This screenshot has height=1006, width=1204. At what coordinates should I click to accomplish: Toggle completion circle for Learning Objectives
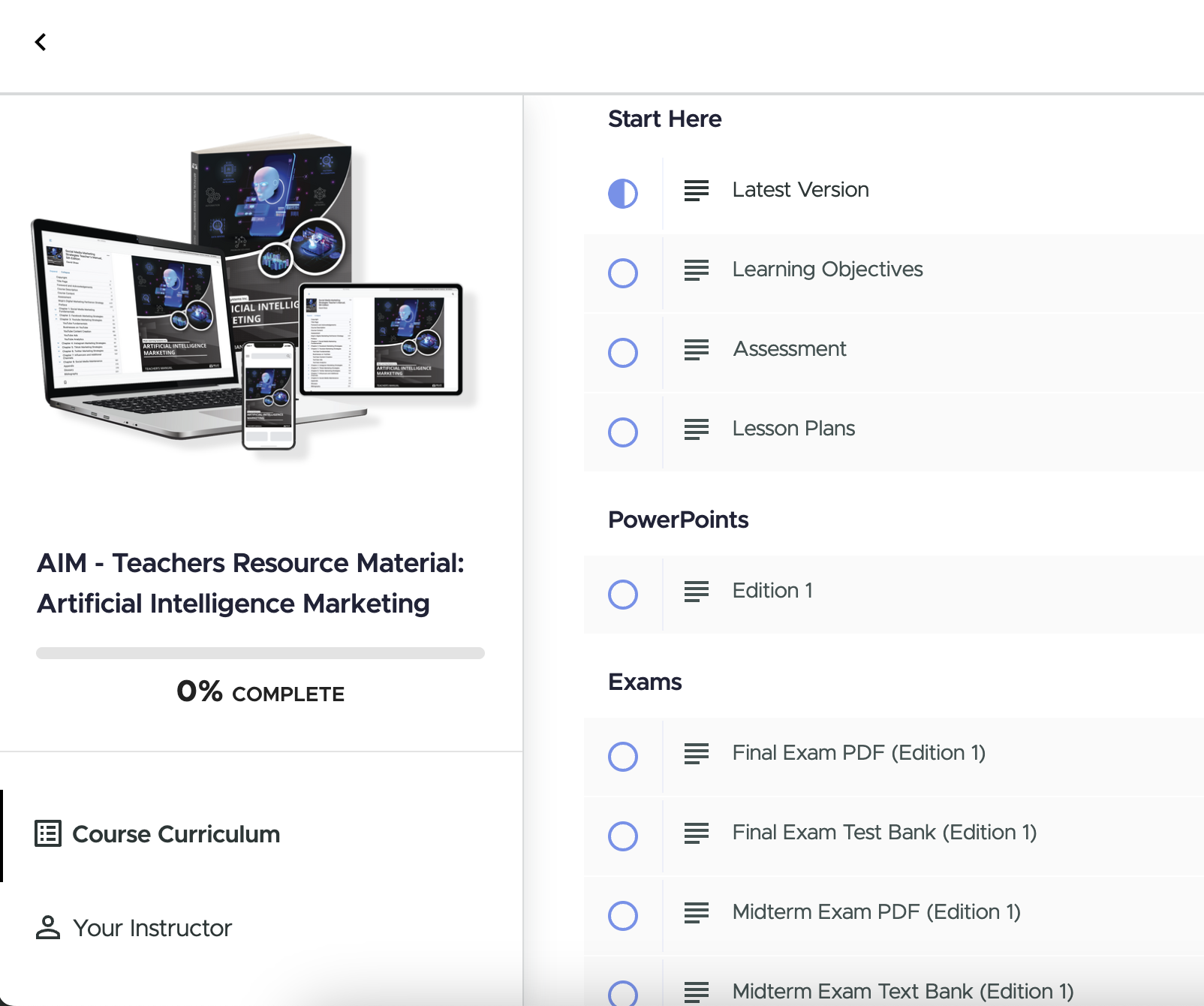click(x=622, y=273)
